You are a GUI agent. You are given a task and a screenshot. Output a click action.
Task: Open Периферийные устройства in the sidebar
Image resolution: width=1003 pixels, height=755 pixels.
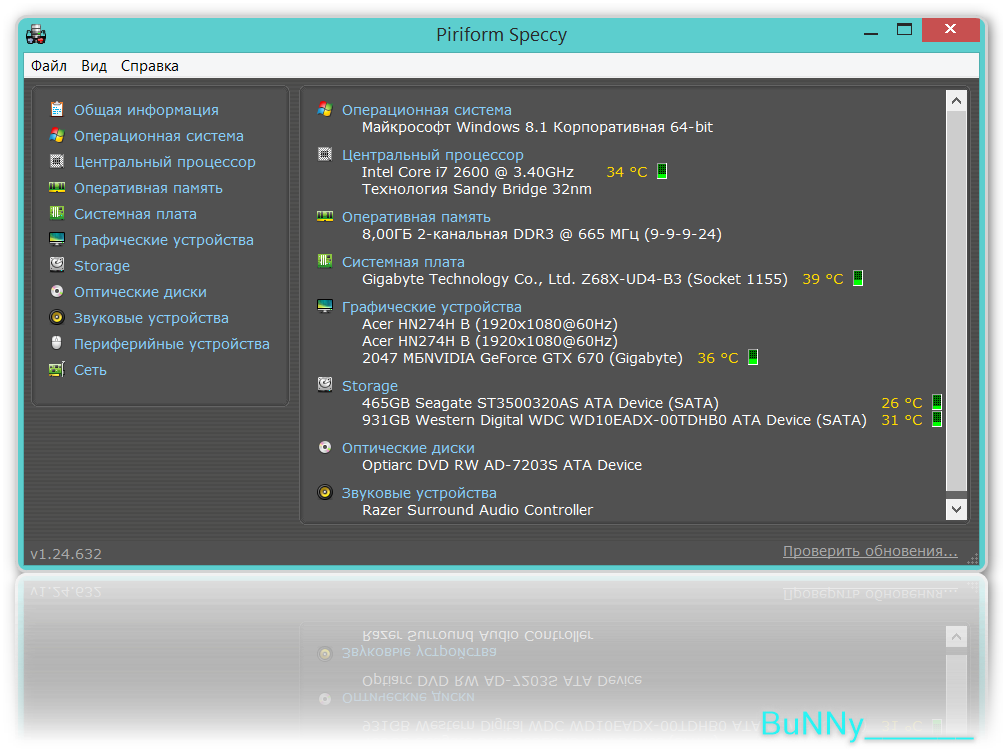pyautogui.click(x=171, y=344)
